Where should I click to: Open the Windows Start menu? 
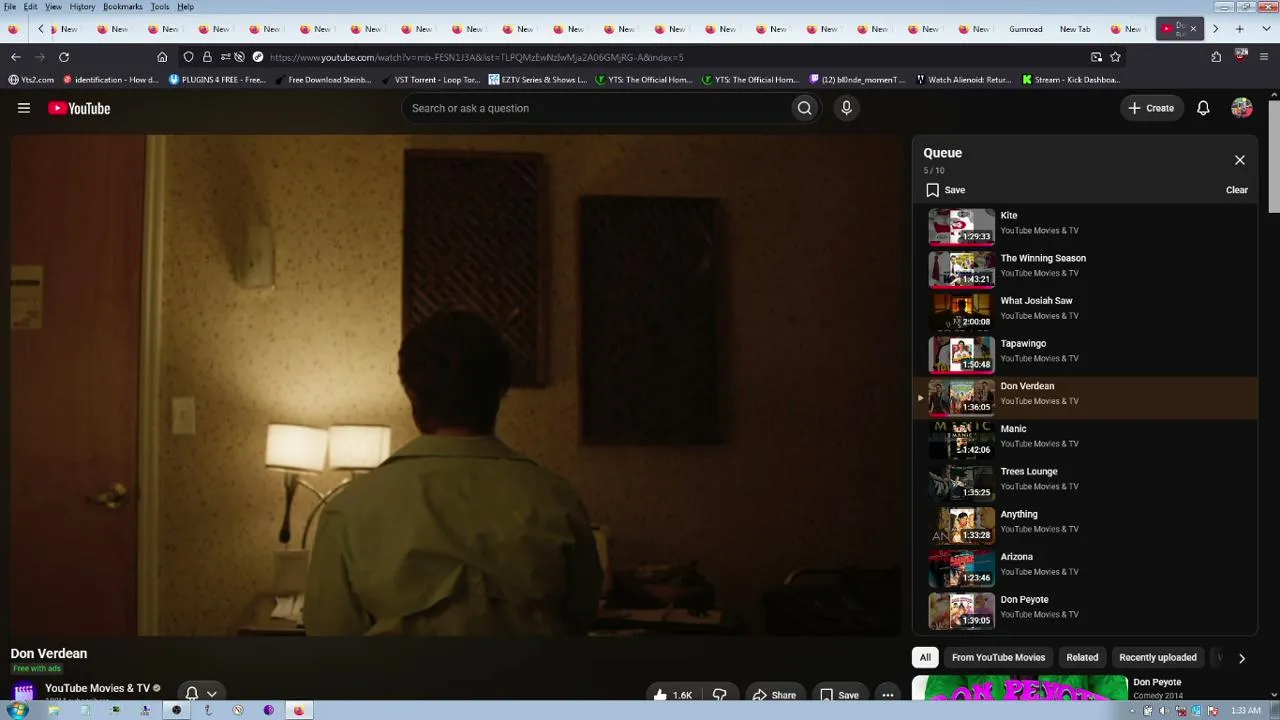(17, 710)
